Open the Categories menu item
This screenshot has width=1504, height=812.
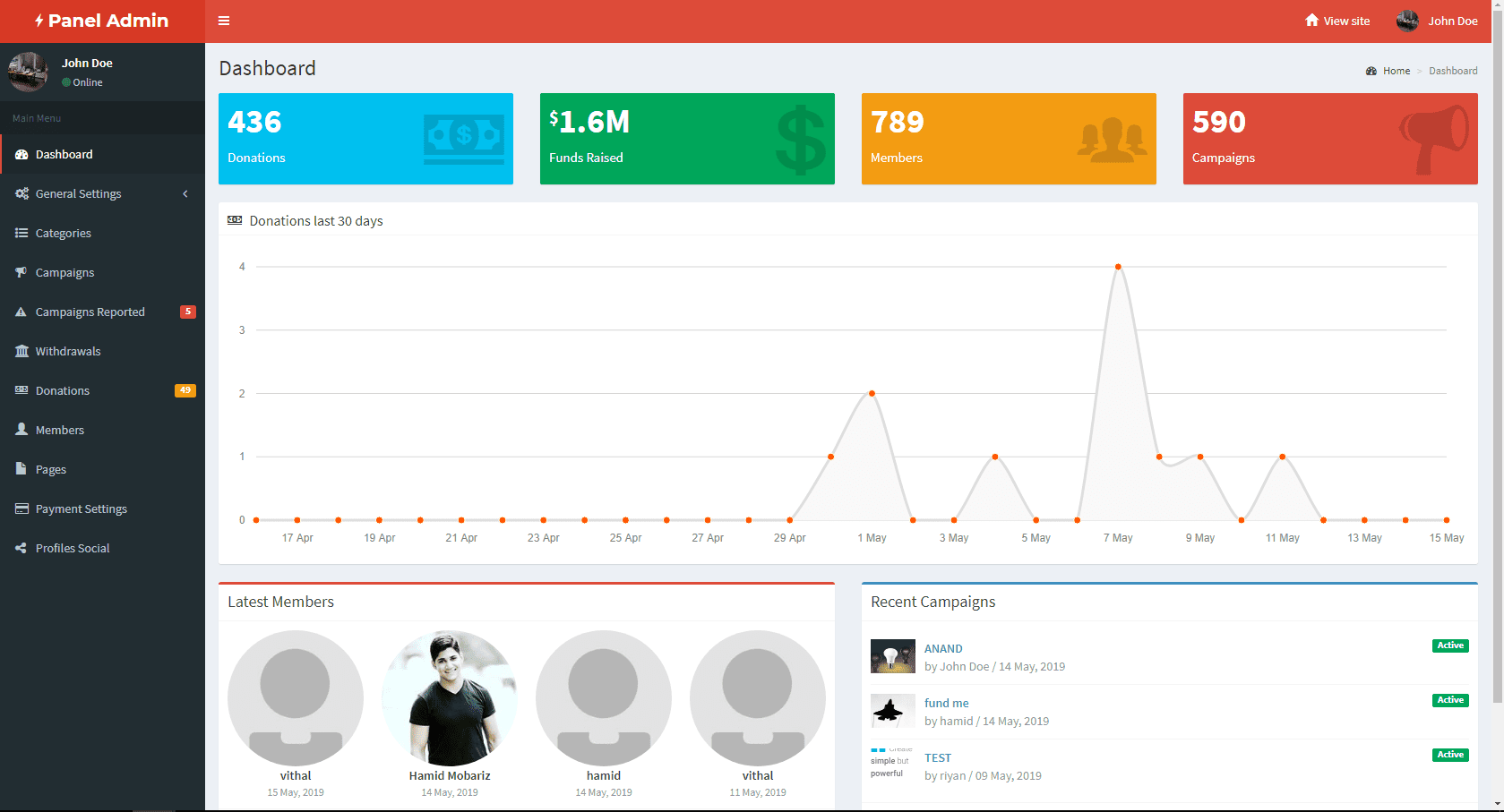click(x=63, y=233)
